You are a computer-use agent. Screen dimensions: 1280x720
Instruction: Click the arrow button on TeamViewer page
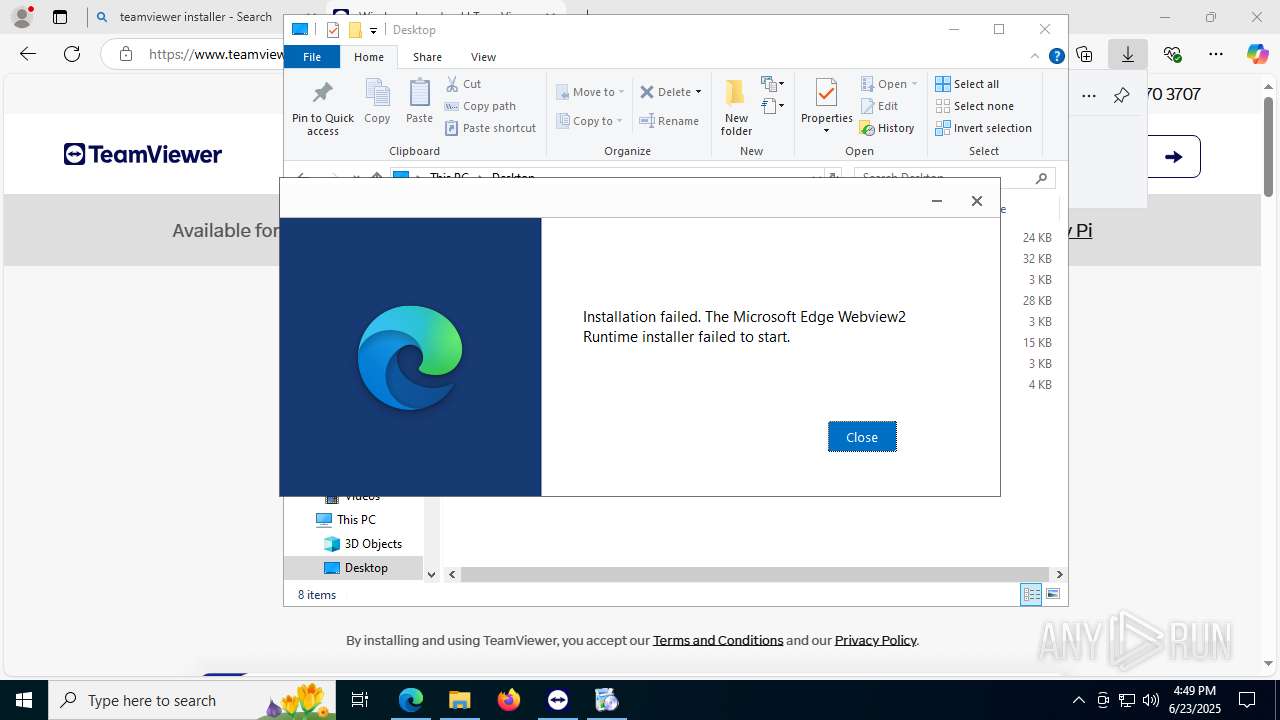[1174, 156]
